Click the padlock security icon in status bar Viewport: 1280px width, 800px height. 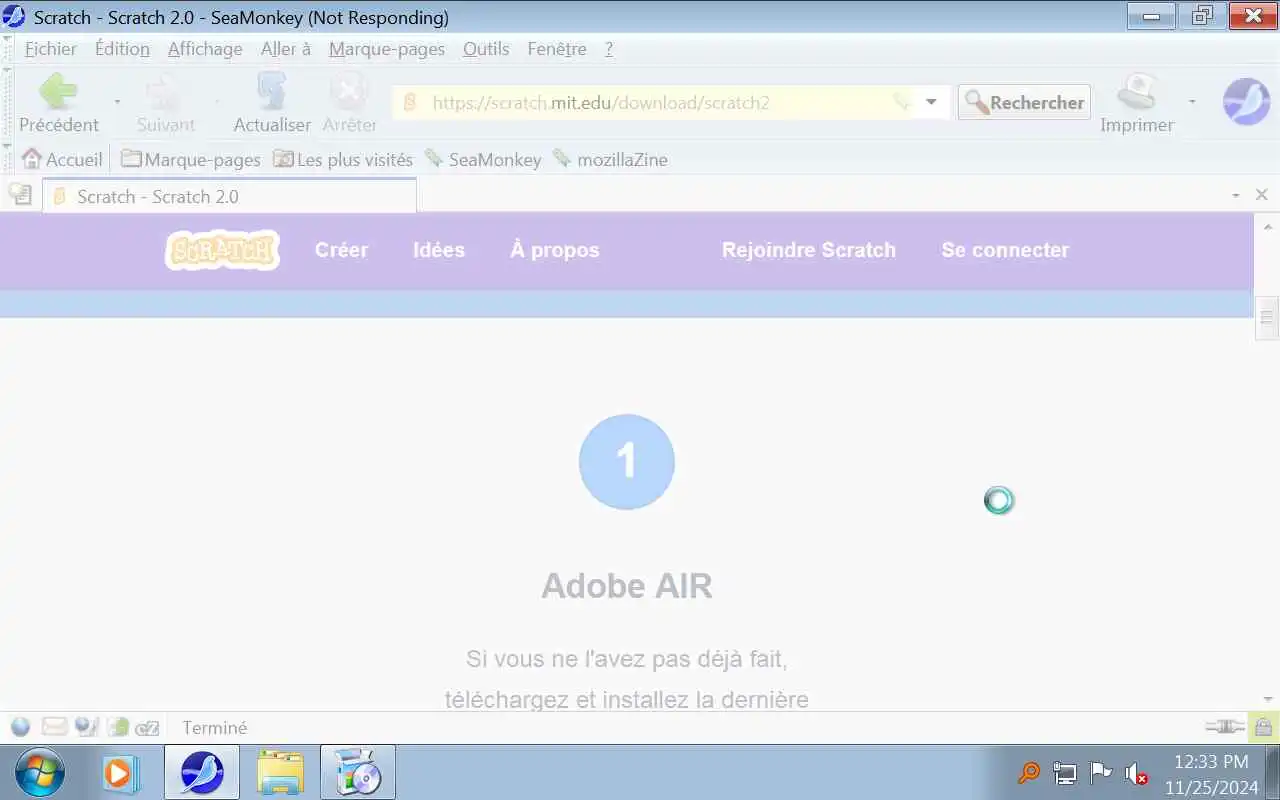(x=1263, y=727)
